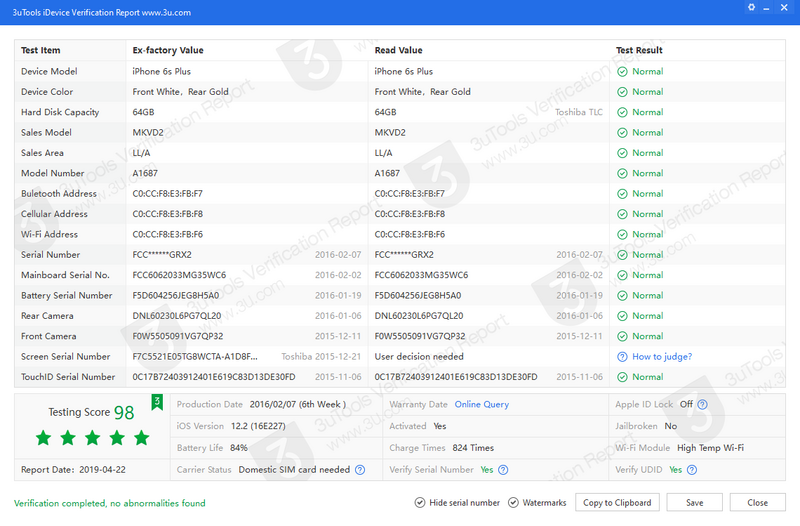The width and height of the screenshot is (800, 526).
Task: Click the check icon in Rear Camera row
Action: click(x=622, y=316)
